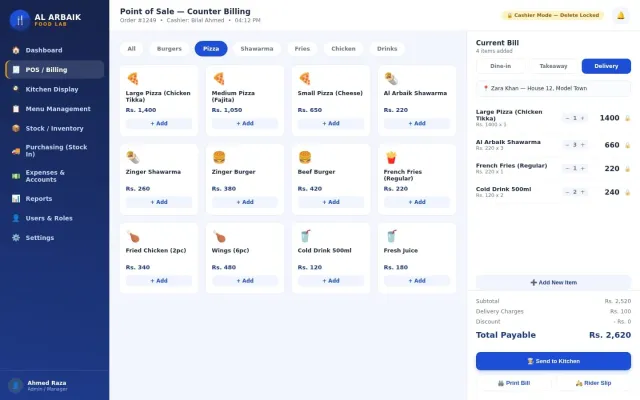This screenshot has height=400, width=640.
Task: Decrease Large Pizza quantity with minus
Action: (567, 118)
